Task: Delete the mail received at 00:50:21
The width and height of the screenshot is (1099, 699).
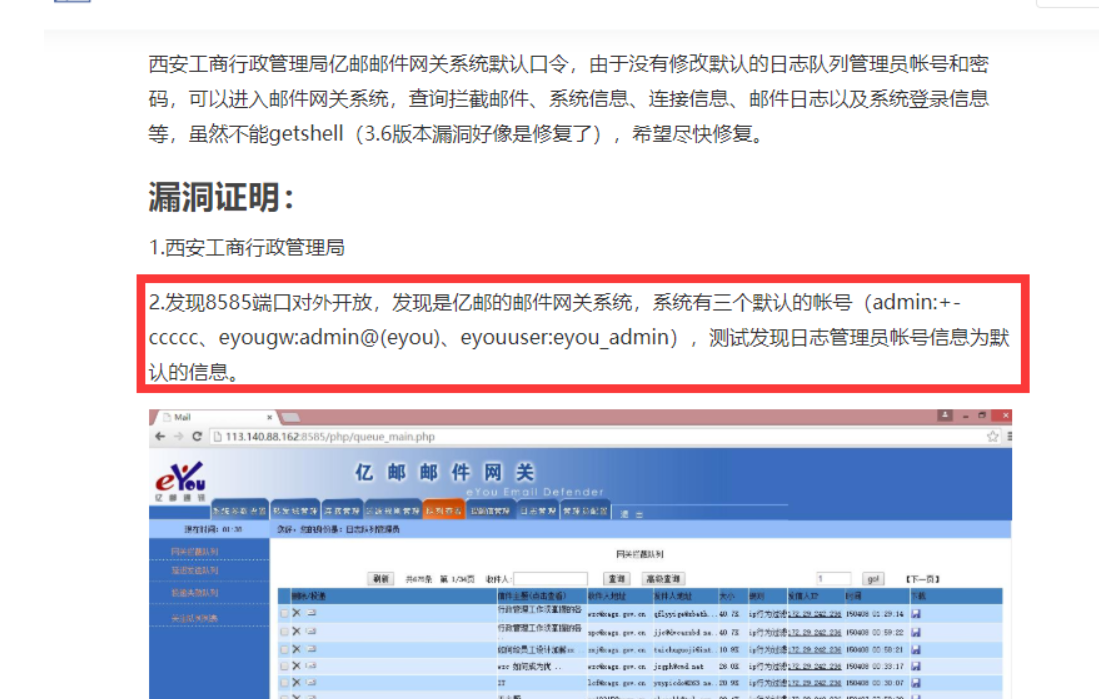Action: coord(296,649)
